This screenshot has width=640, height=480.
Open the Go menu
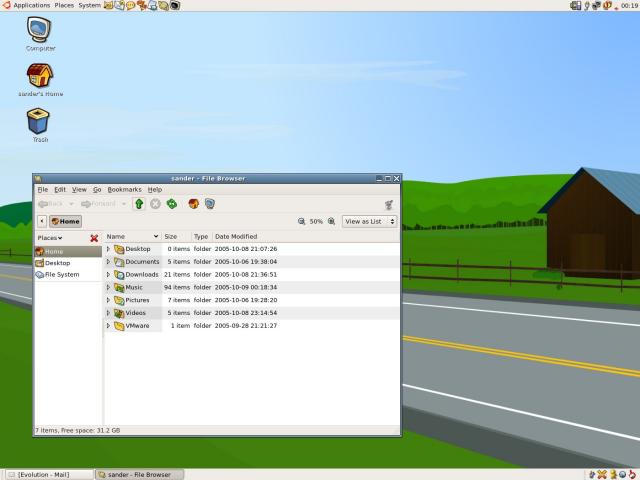97,190
